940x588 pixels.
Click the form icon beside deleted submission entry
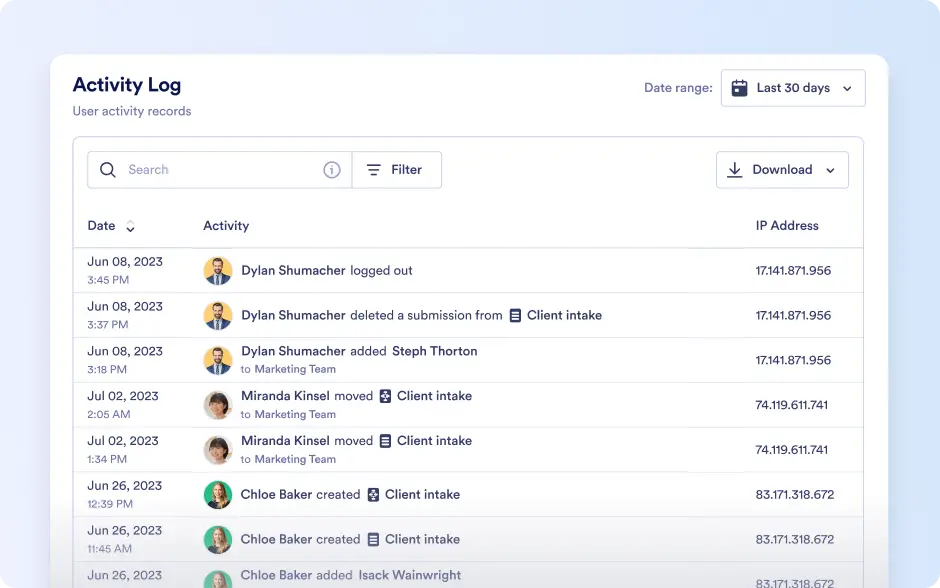[x=515, y=315]
